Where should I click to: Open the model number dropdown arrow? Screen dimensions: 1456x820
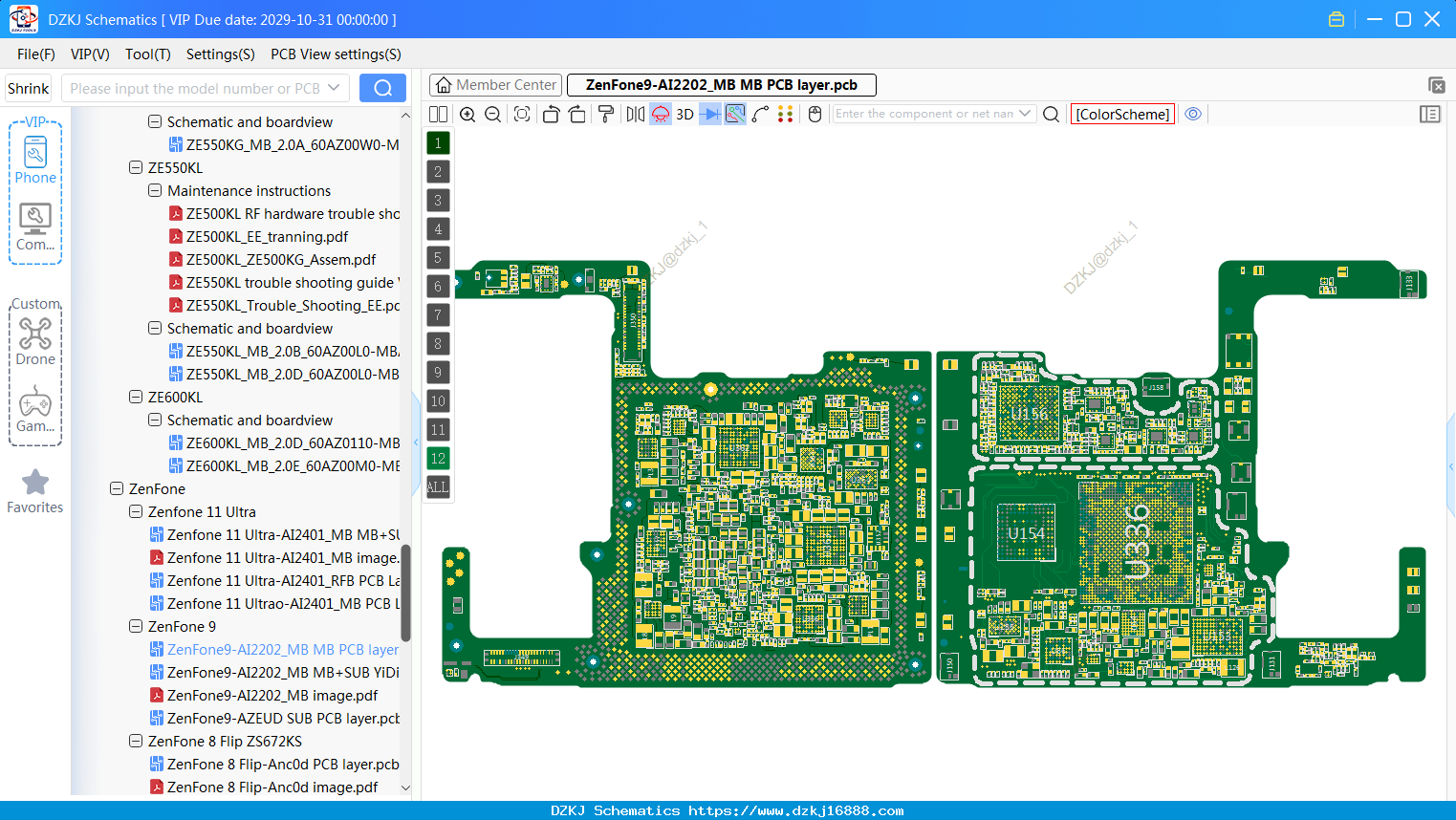tap(334, 88)
